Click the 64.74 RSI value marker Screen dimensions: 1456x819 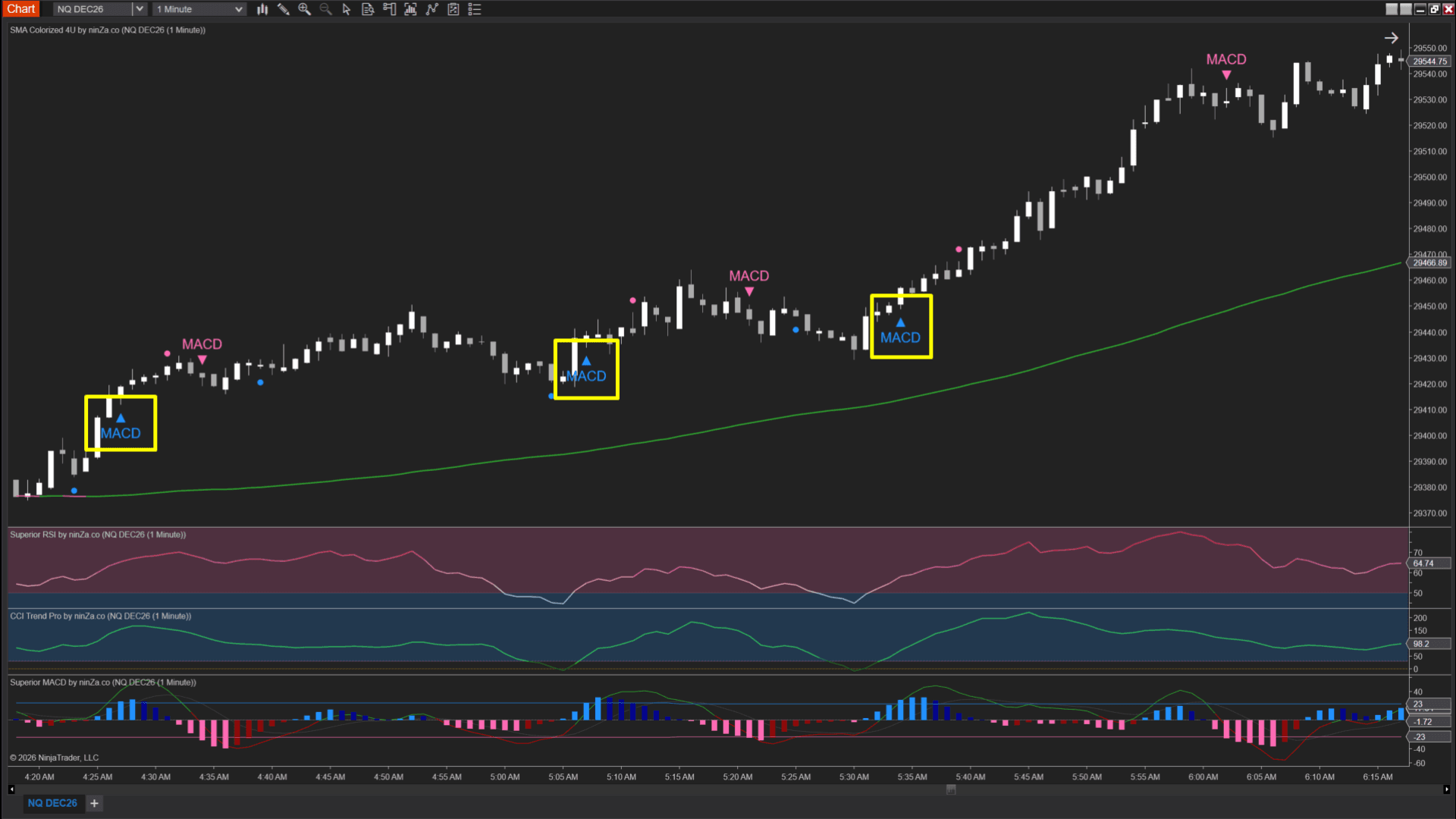(1430, 563)
